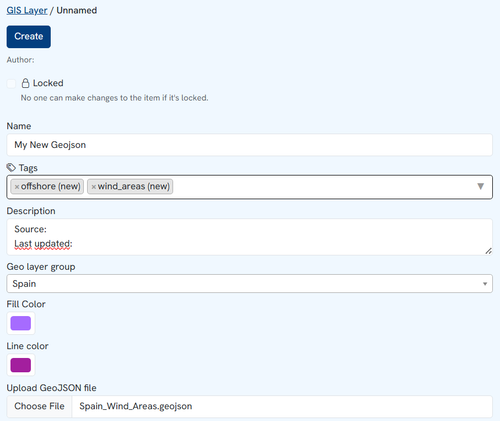Edit the Name field containing My New Geojson

pos(249,145)
